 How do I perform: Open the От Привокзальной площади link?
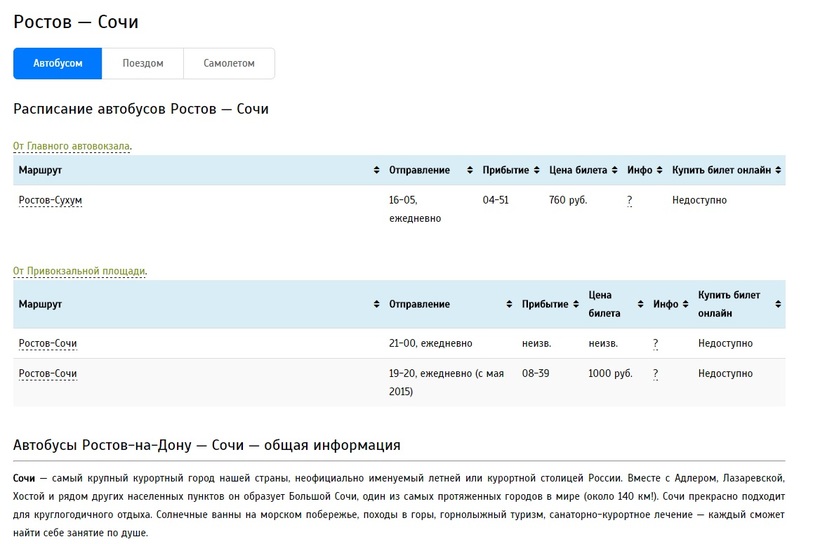coord(79,271)
